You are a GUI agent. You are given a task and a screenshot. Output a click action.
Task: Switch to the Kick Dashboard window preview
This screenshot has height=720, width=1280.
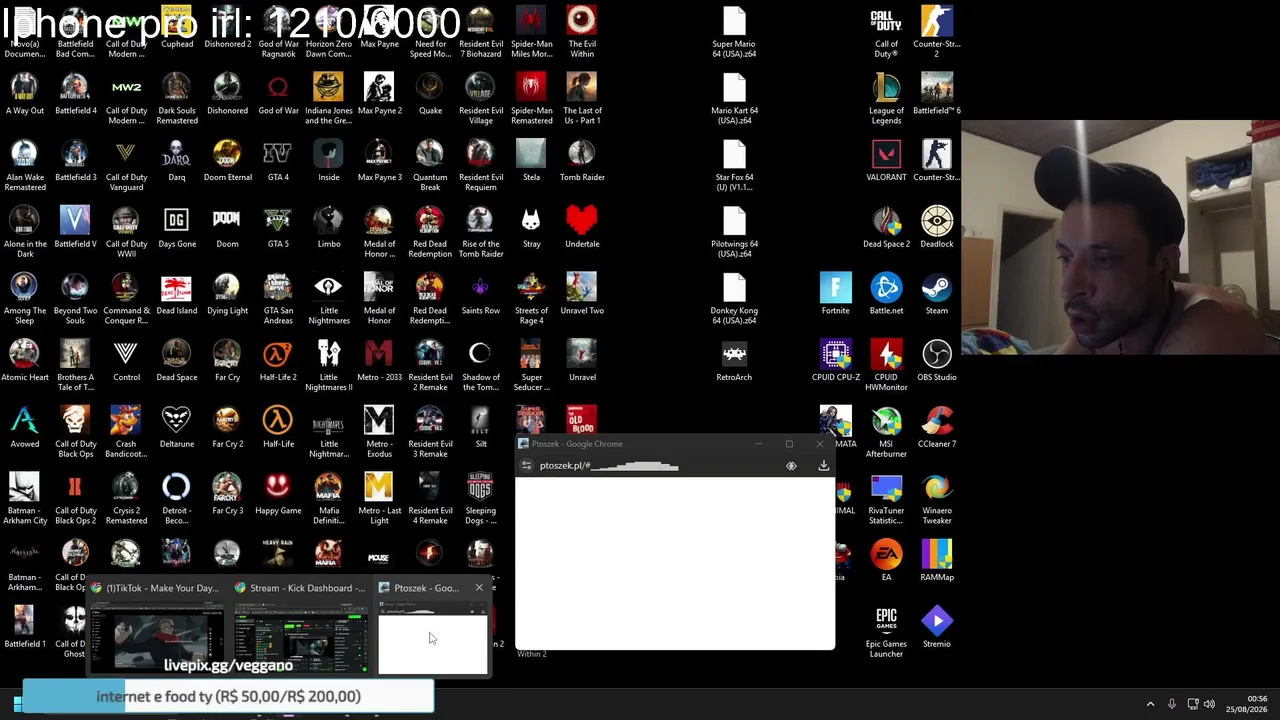tap(301, 628)
